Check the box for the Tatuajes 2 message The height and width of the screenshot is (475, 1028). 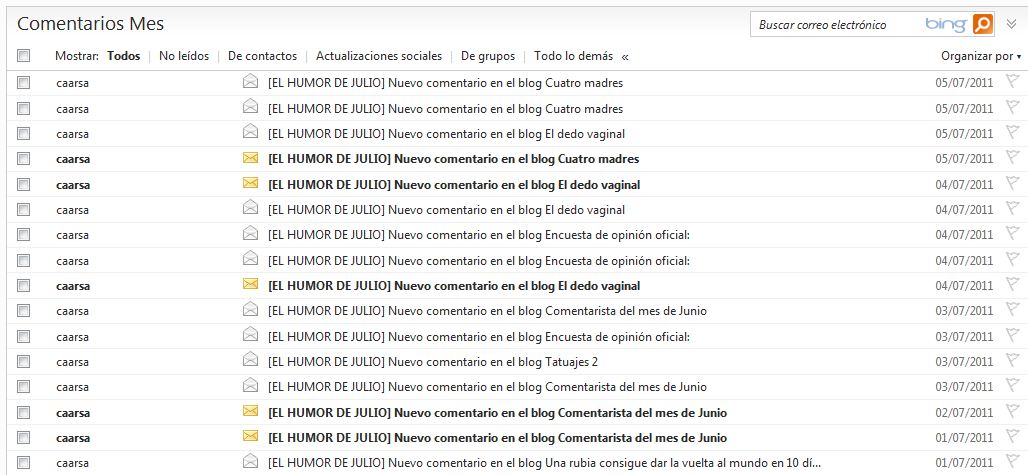click(x=24, y=362)
